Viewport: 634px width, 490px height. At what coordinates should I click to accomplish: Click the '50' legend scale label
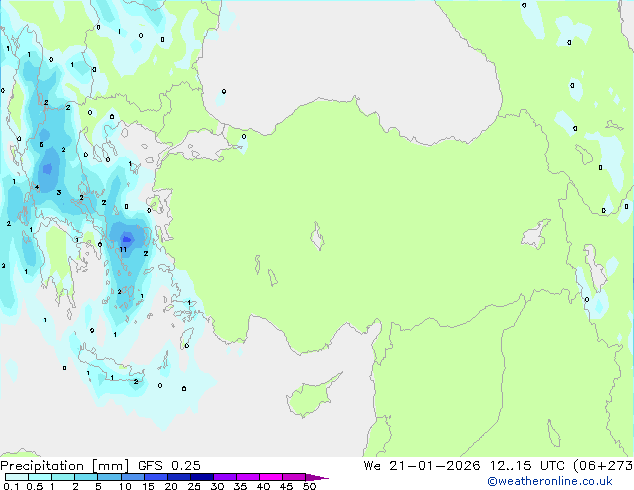pyautogui.click(x=309, y=486)
